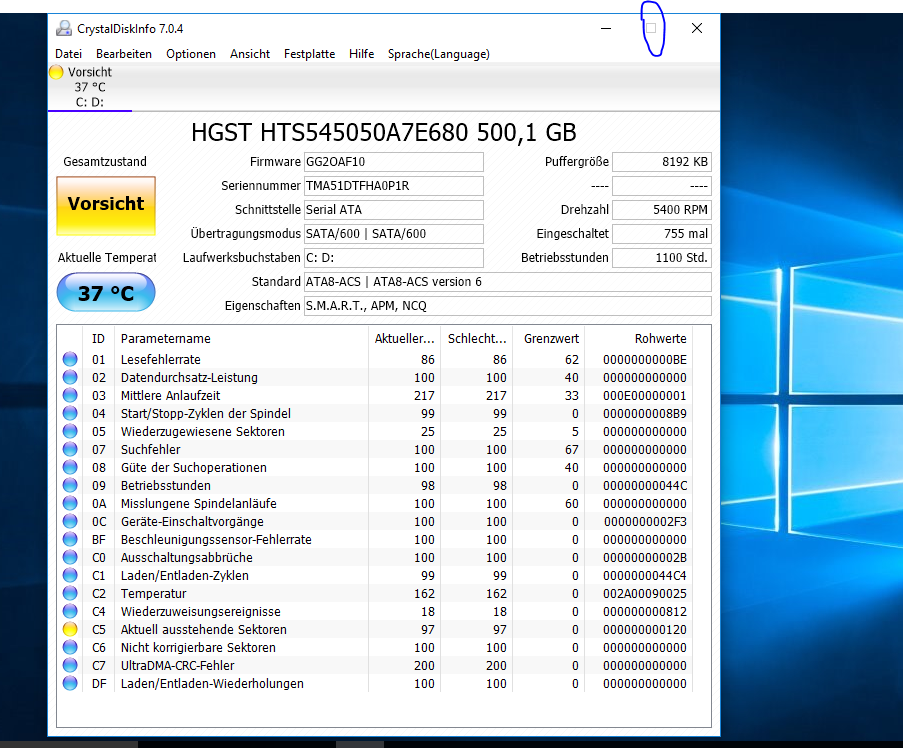Click the Eingeschaltet field 755 mal
This screenshot has width=903, height=748.
coord(662,234)
